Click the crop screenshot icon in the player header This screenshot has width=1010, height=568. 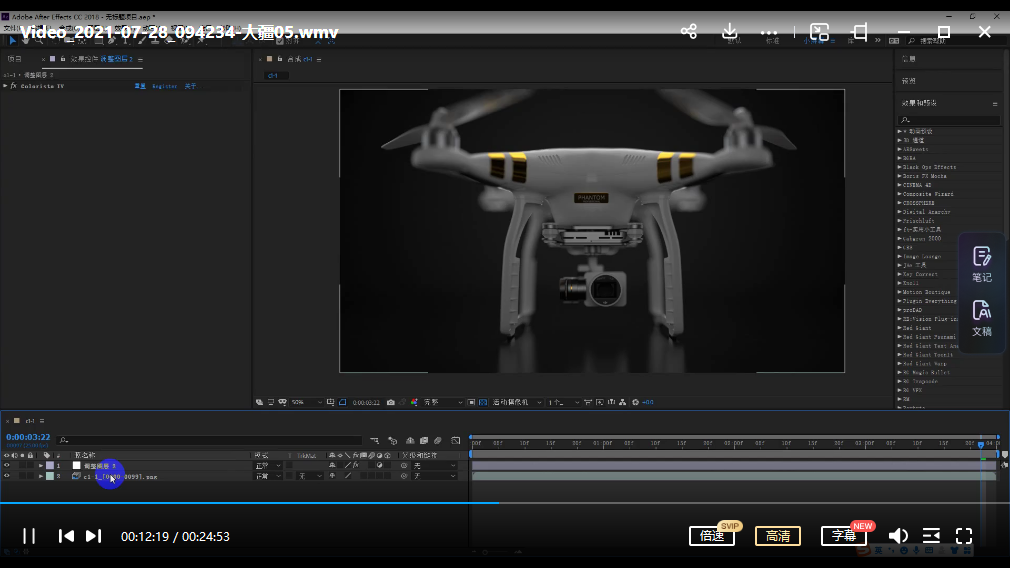tap(860, 32)
